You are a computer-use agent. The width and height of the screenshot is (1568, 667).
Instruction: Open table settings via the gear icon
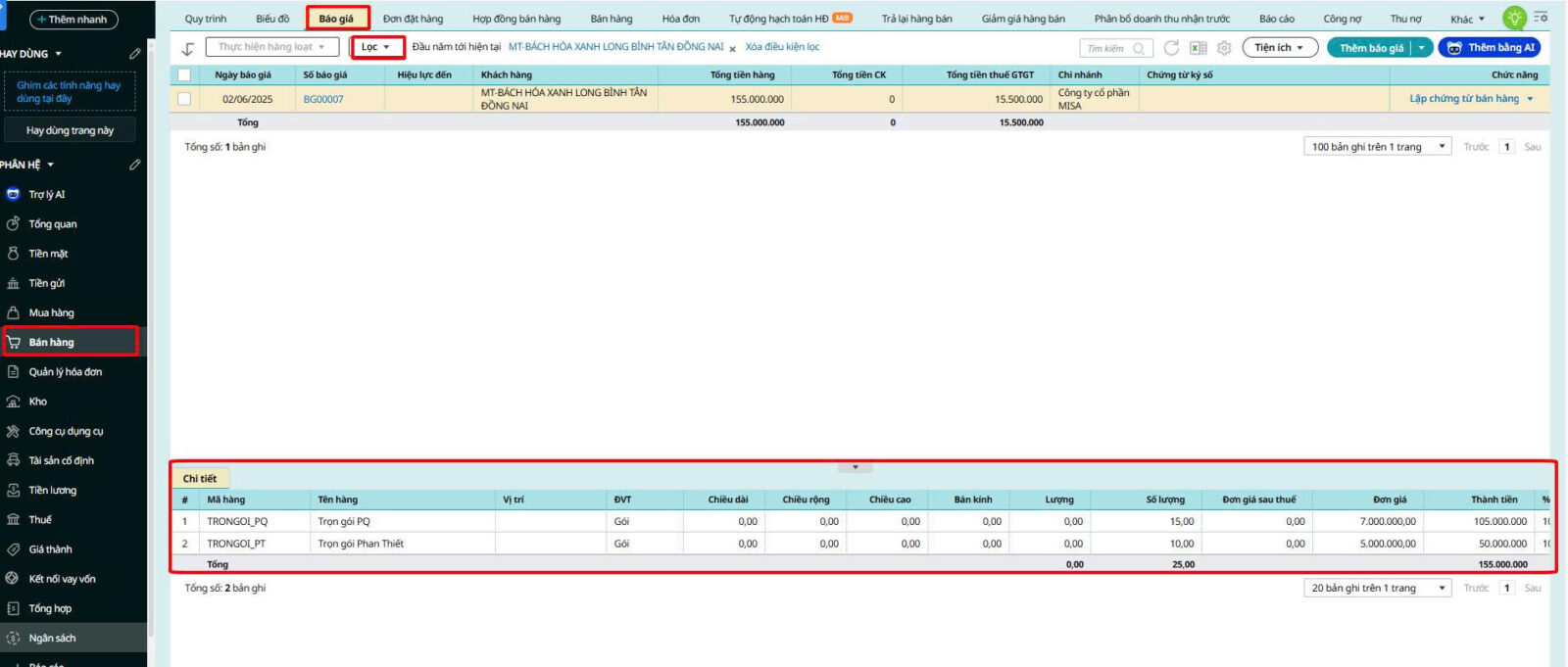(x=1224, y=48)
